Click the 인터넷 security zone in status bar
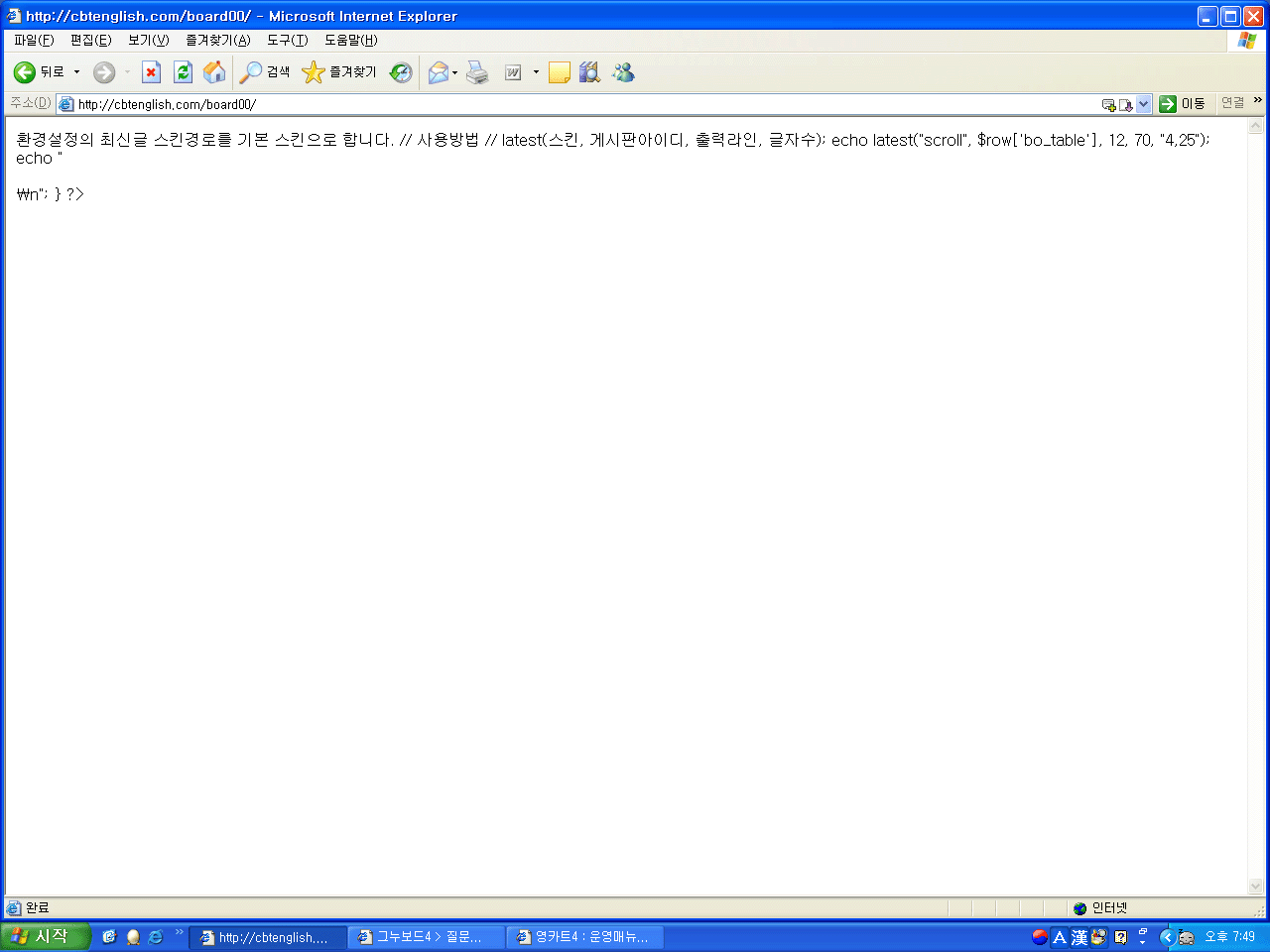 (1101, 908)
